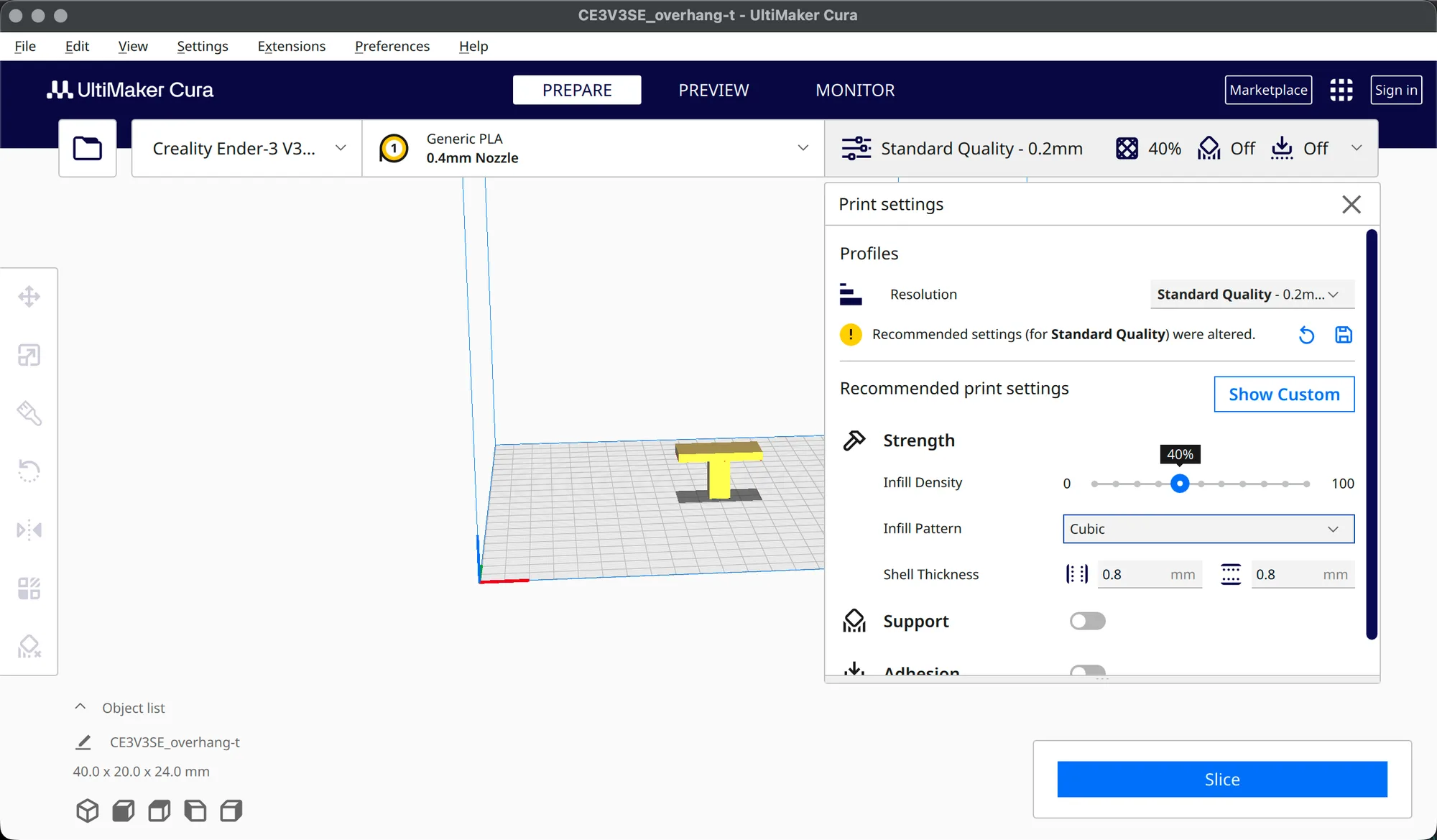Open the File menu

[25, 46]
